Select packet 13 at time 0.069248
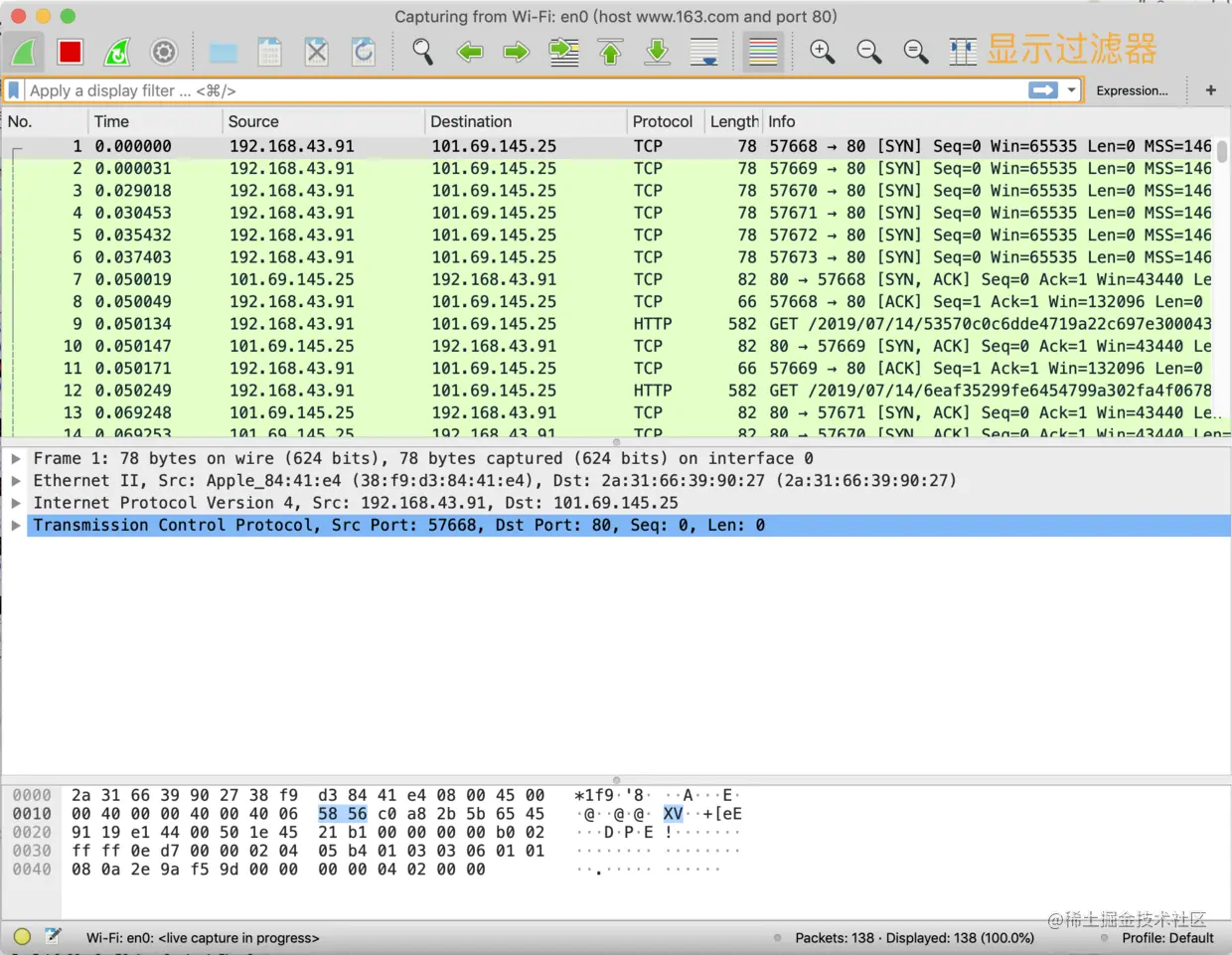 tap(608, 412)
